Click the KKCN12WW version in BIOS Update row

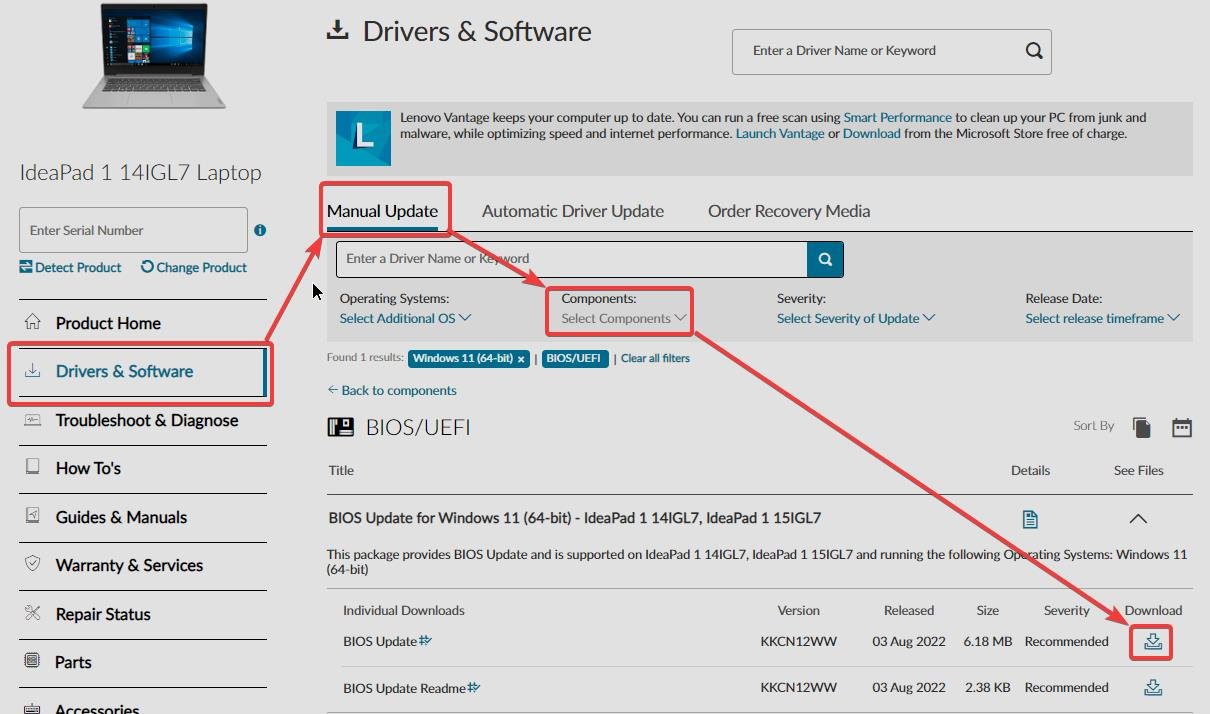click(798, 641)
